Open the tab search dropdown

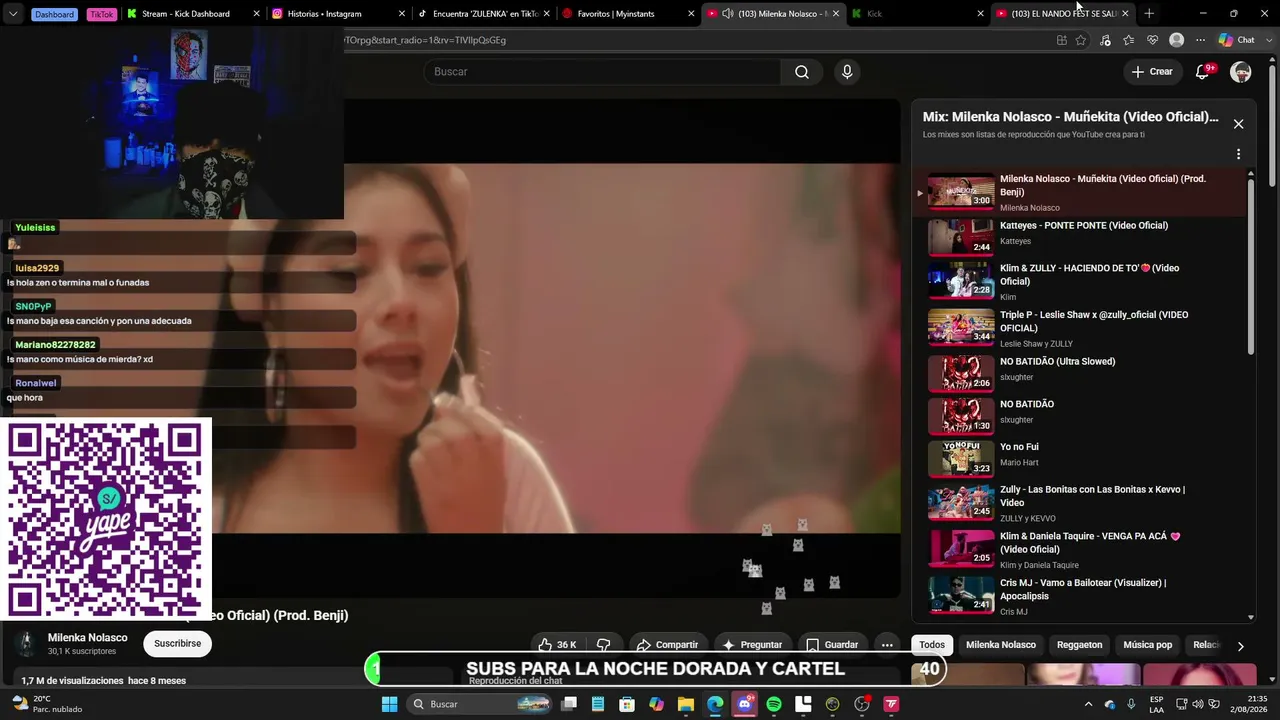tap(13, 14)
